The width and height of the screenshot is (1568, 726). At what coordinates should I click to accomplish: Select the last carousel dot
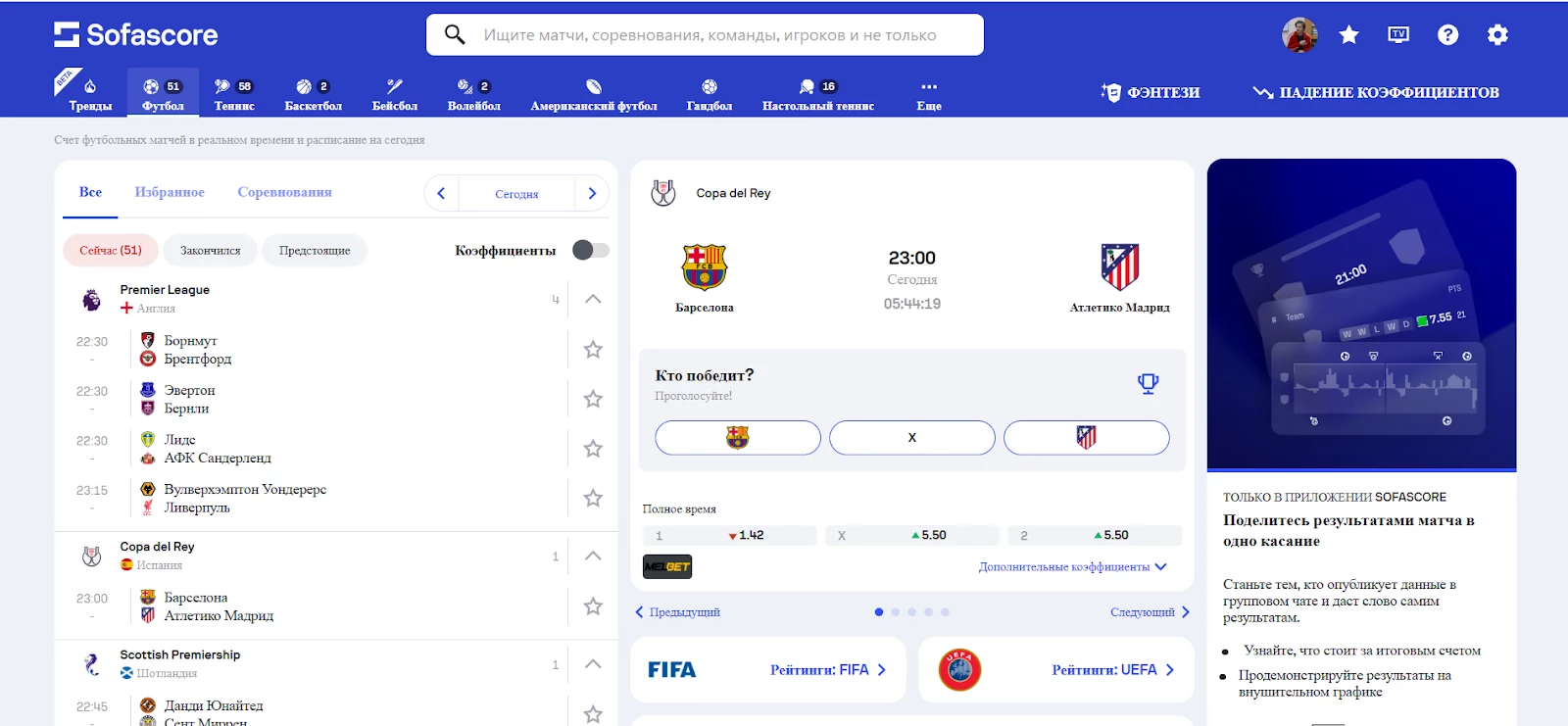click(945, 612)
